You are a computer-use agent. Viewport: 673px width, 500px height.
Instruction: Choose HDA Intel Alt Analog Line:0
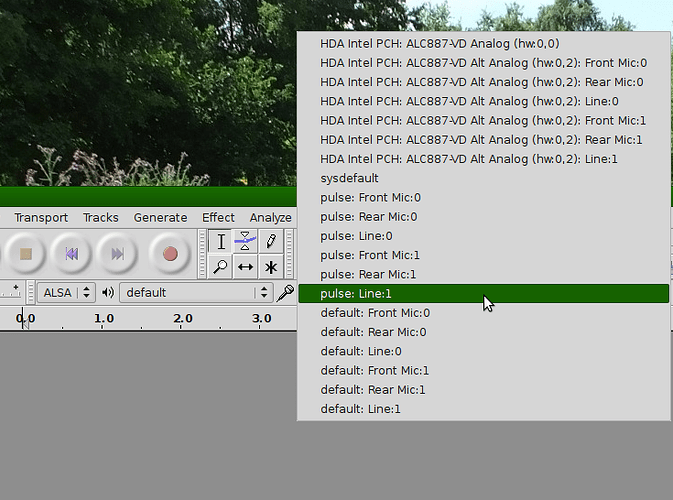(483, 101)
